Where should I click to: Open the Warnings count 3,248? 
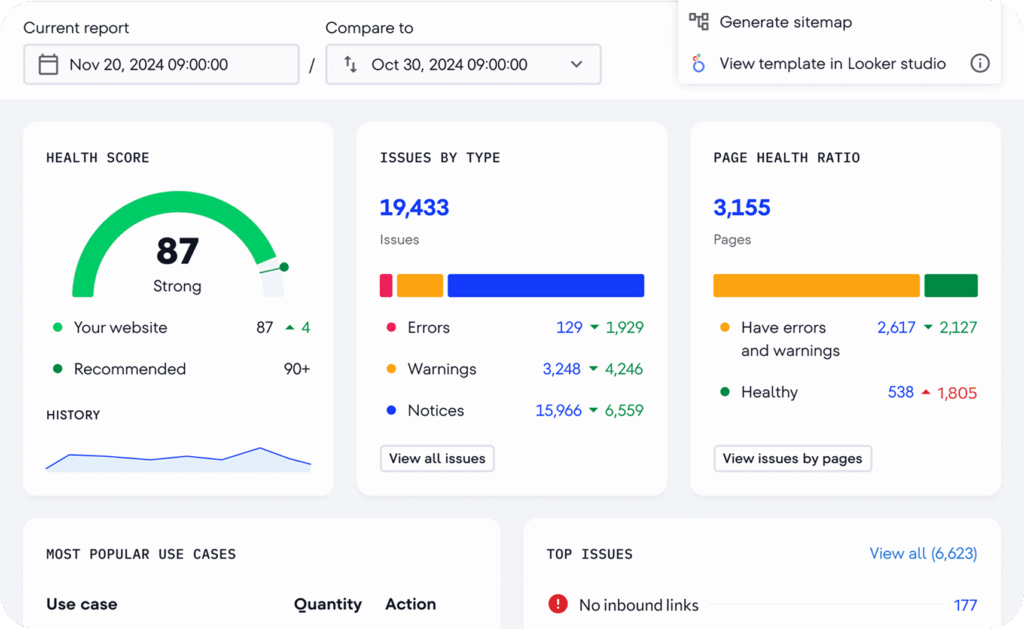point(561,369)
